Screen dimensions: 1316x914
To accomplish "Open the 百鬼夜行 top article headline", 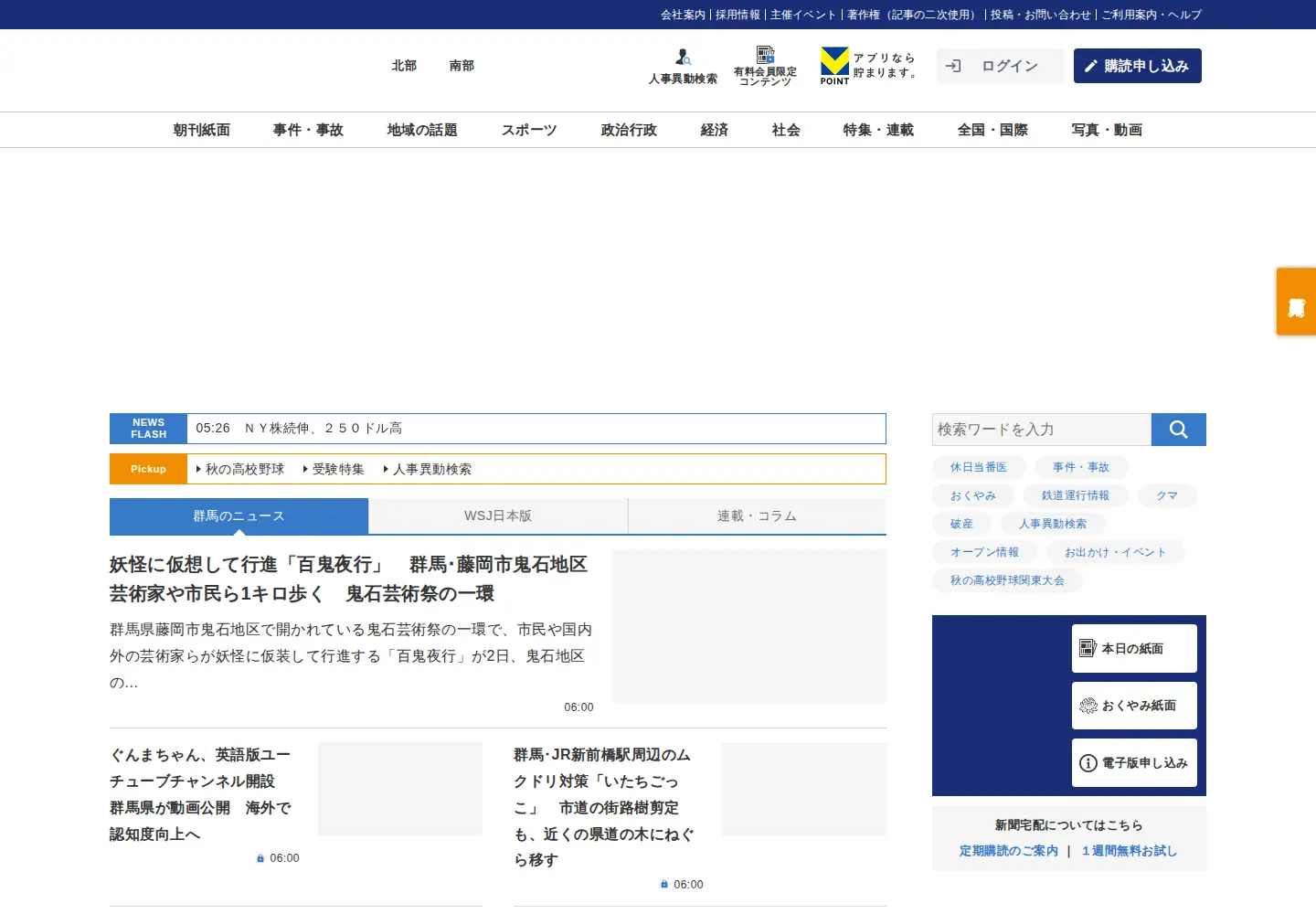I will pos(348,579).
